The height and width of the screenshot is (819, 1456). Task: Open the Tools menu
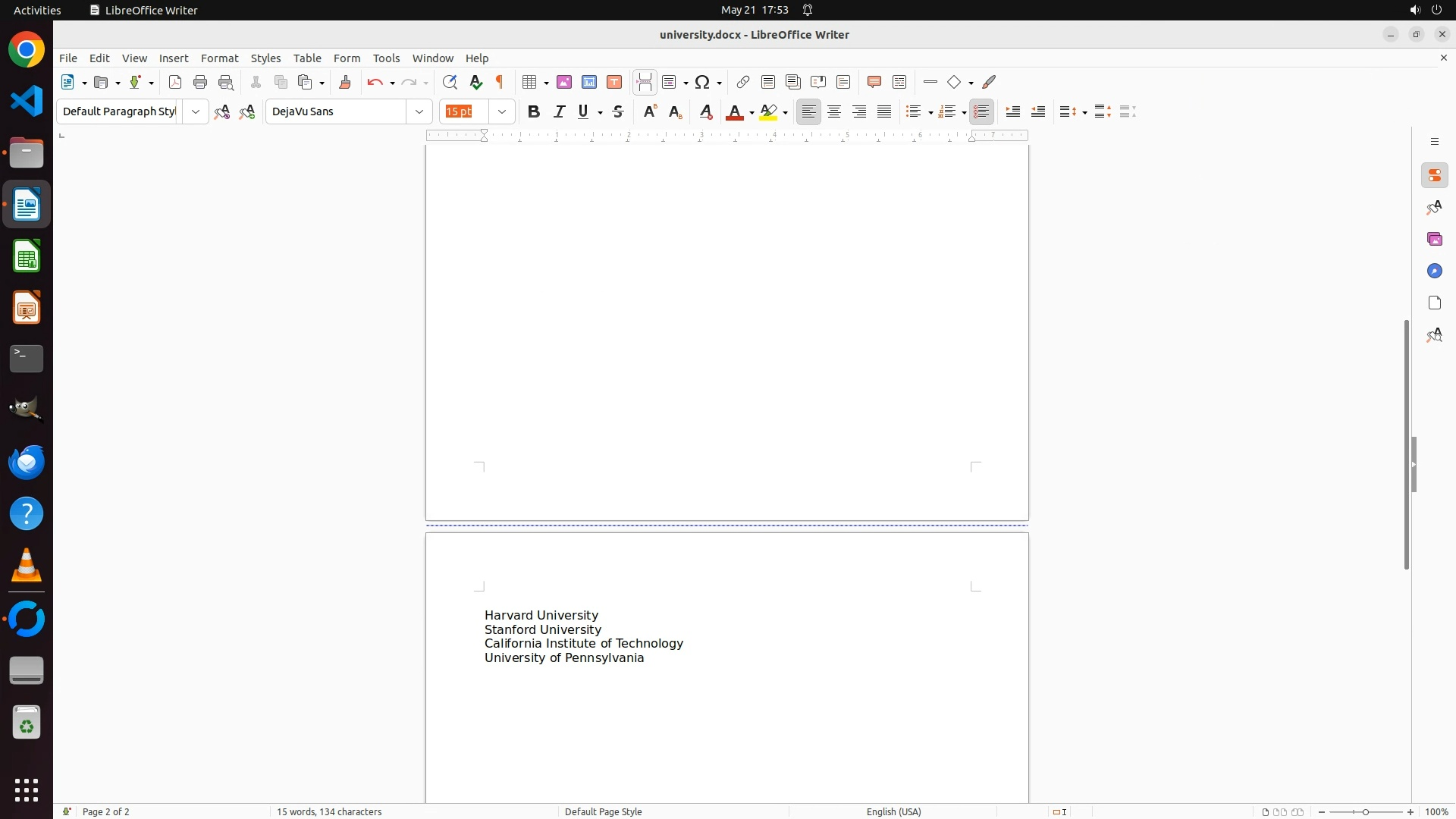click(386, 58)
